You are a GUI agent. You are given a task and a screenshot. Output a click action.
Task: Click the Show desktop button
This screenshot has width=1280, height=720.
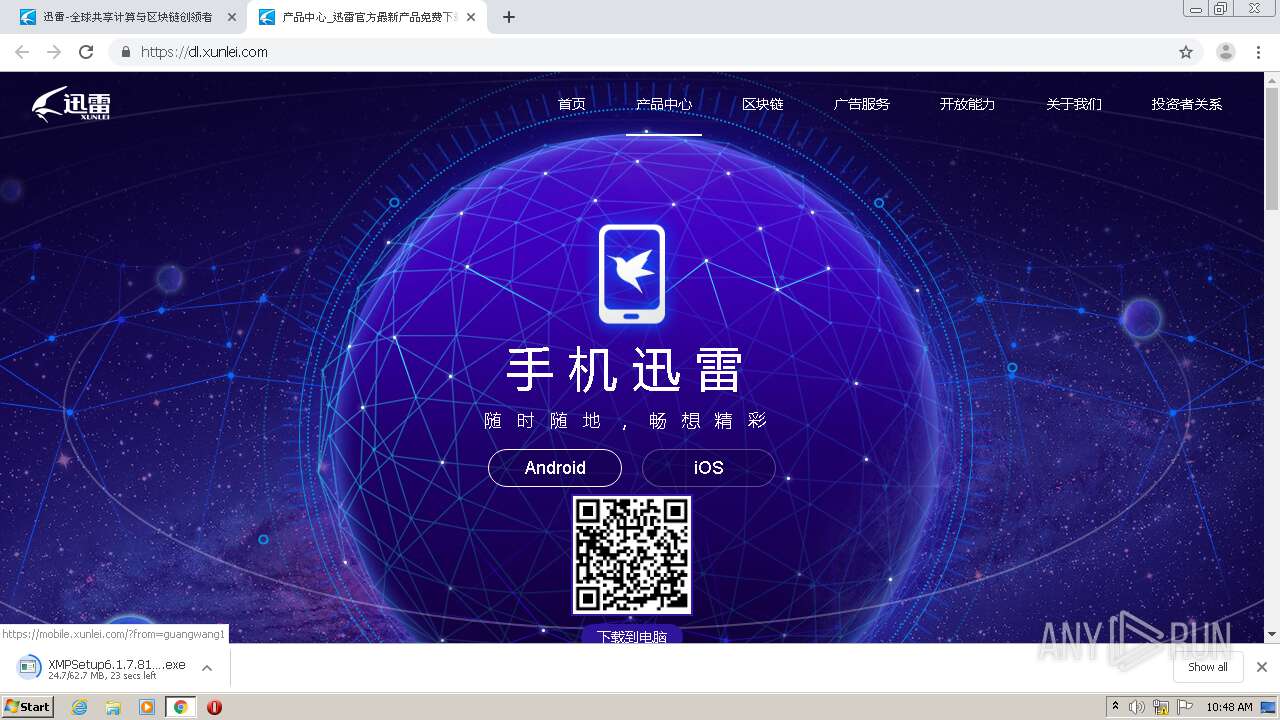point(1270,707)
